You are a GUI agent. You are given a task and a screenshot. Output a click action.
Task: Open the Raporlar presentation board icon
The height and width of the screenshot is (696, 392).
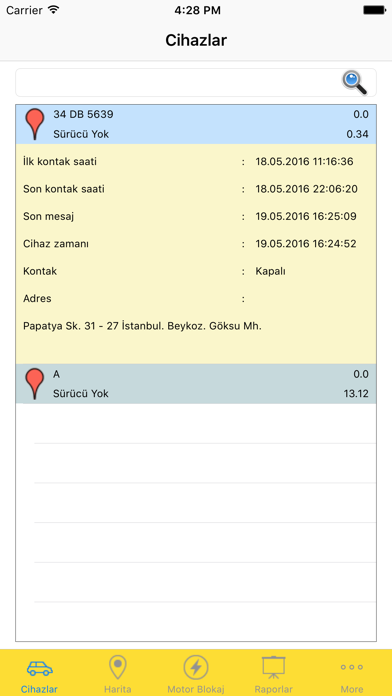pyautogui.click(x=274, y=667)
